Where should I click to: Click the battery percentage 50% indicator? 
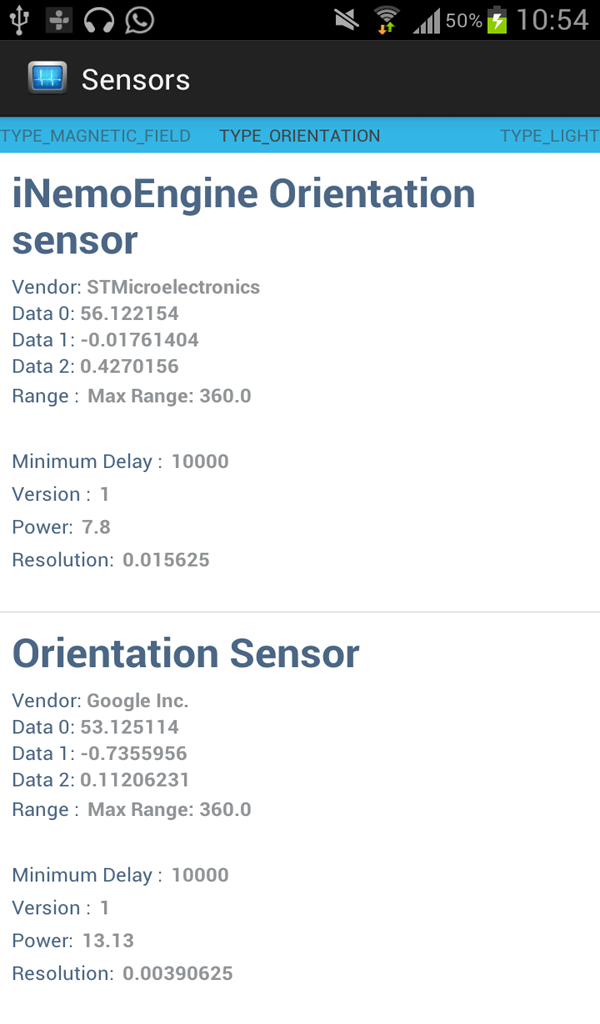[x=462, y=20]
